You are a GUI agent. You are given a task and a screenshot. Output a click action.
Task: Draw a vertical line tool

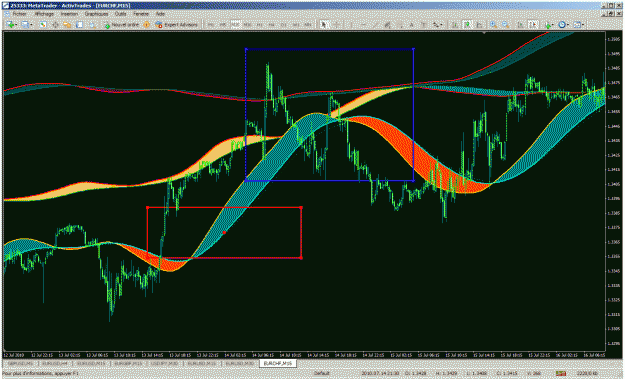(351, 25)
